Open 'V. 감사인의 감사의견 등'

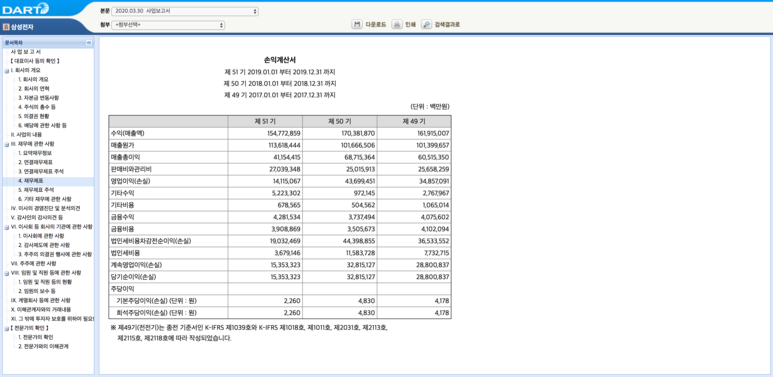[x=36, y=217]
